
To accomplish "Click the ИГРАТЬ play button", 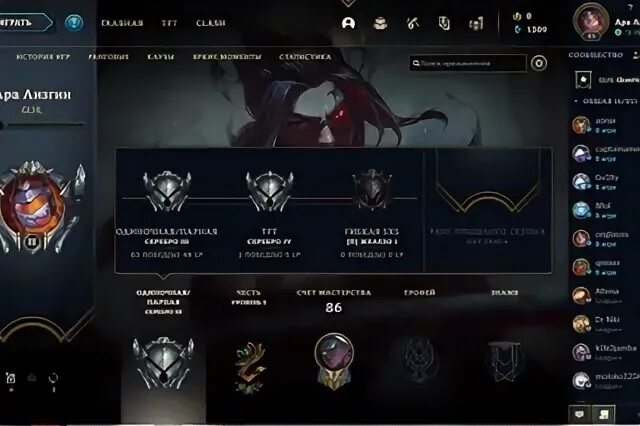I will point(24,22).
